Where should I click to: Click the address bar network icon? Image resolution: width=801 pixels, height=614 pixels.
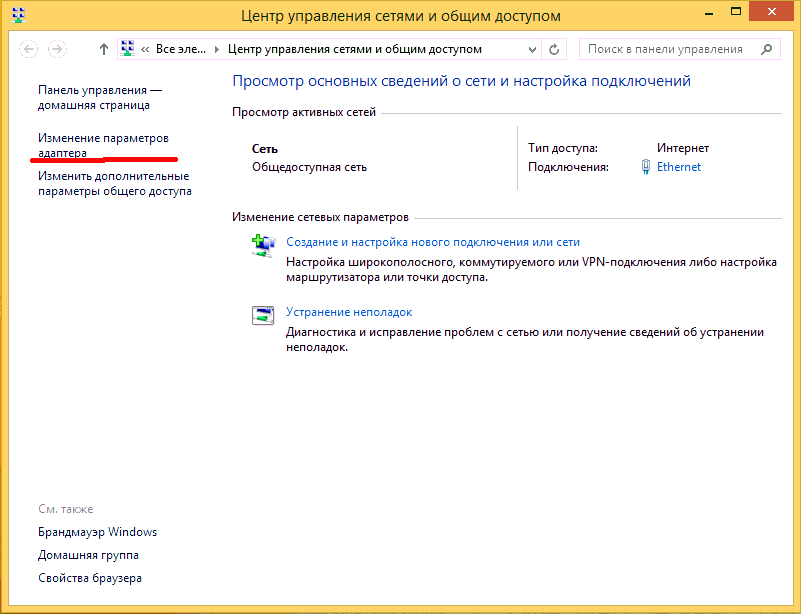tap(128, 49)
